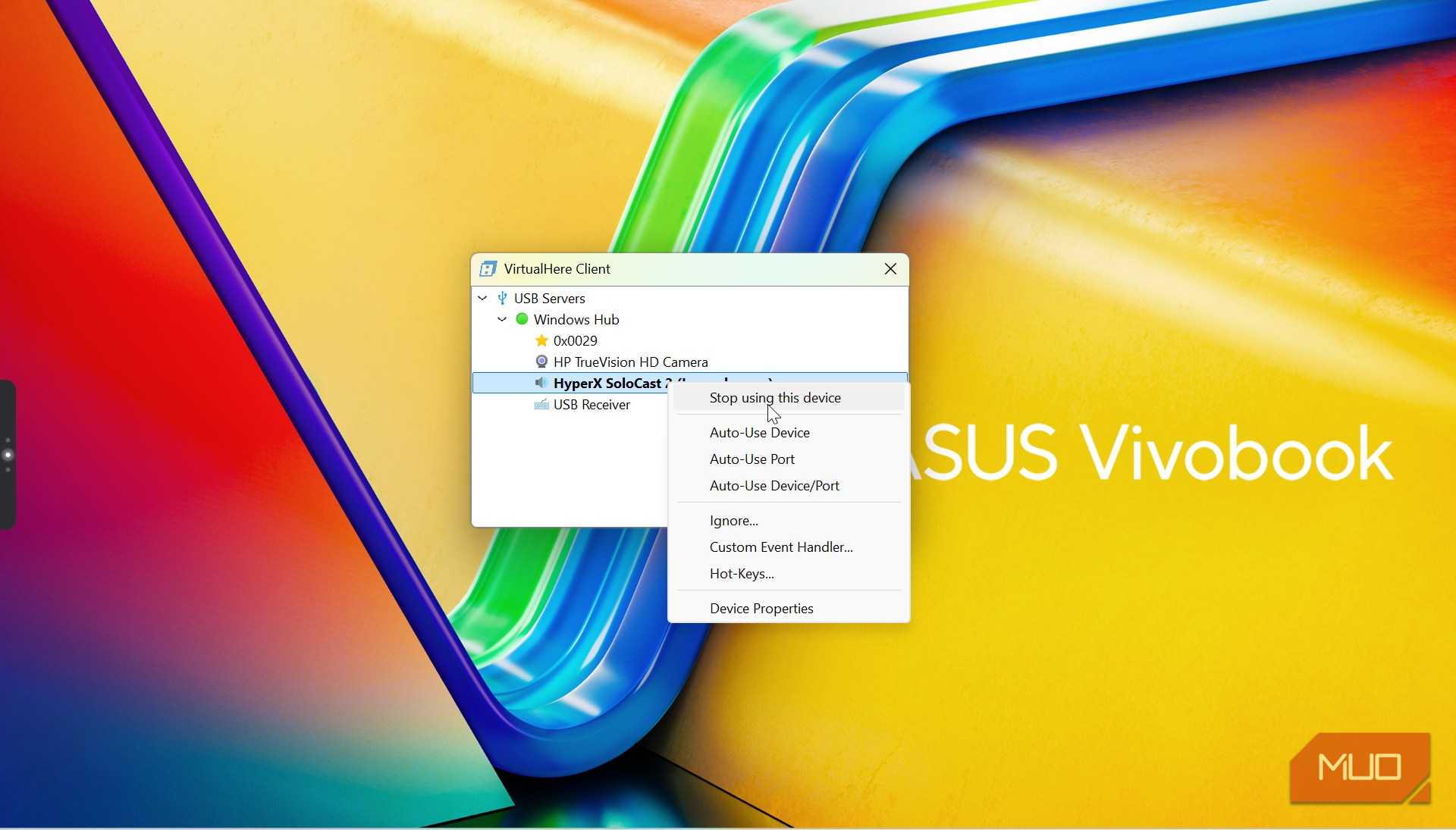The height and width of the screenshot is (830, 1456).
Task: Click the speaker icon beside HyperX SoloCast
Action: click(x=541, y=383)
